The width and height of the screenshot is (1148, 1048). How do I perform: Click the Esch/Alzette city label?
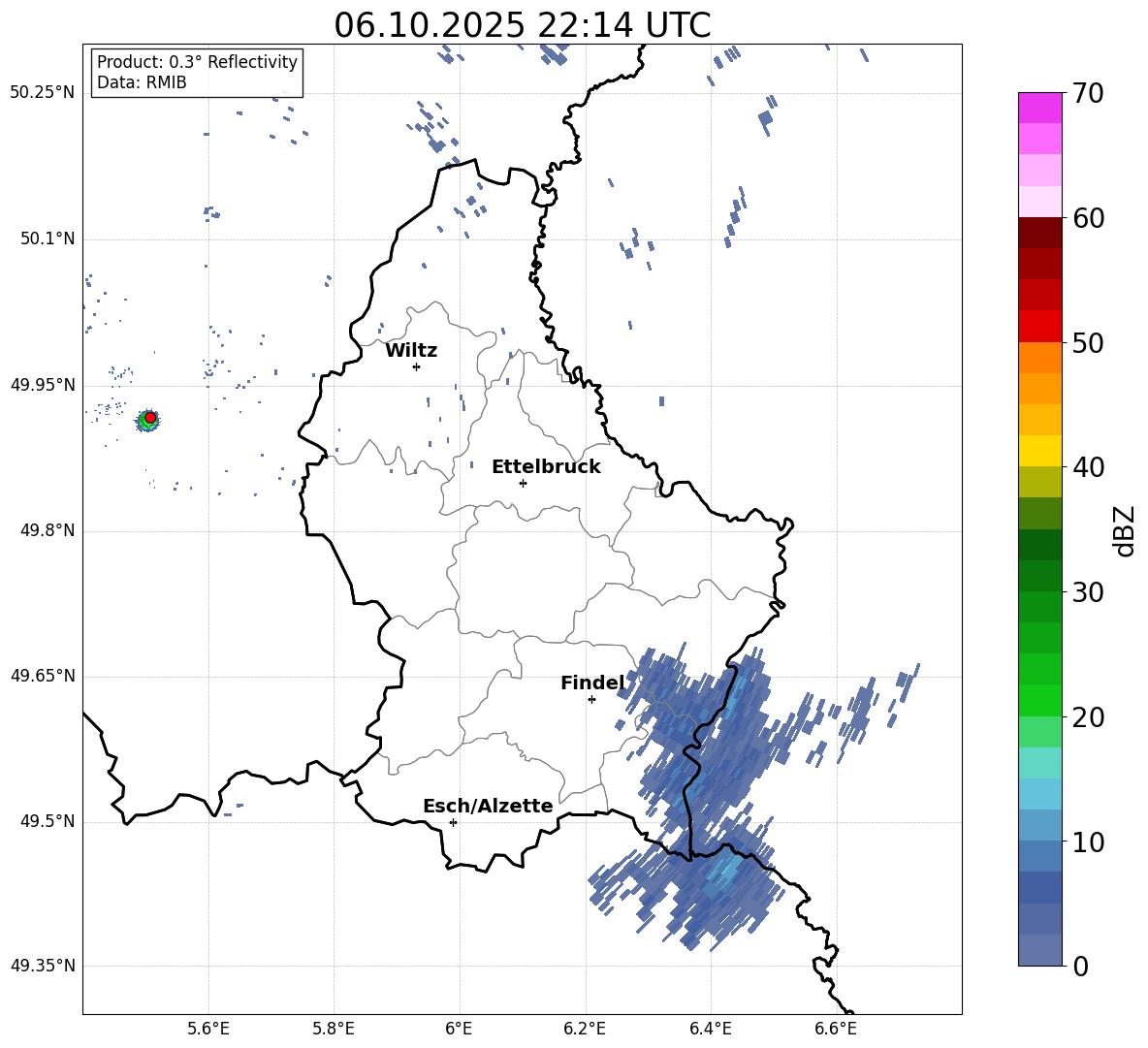click(488, 806)
